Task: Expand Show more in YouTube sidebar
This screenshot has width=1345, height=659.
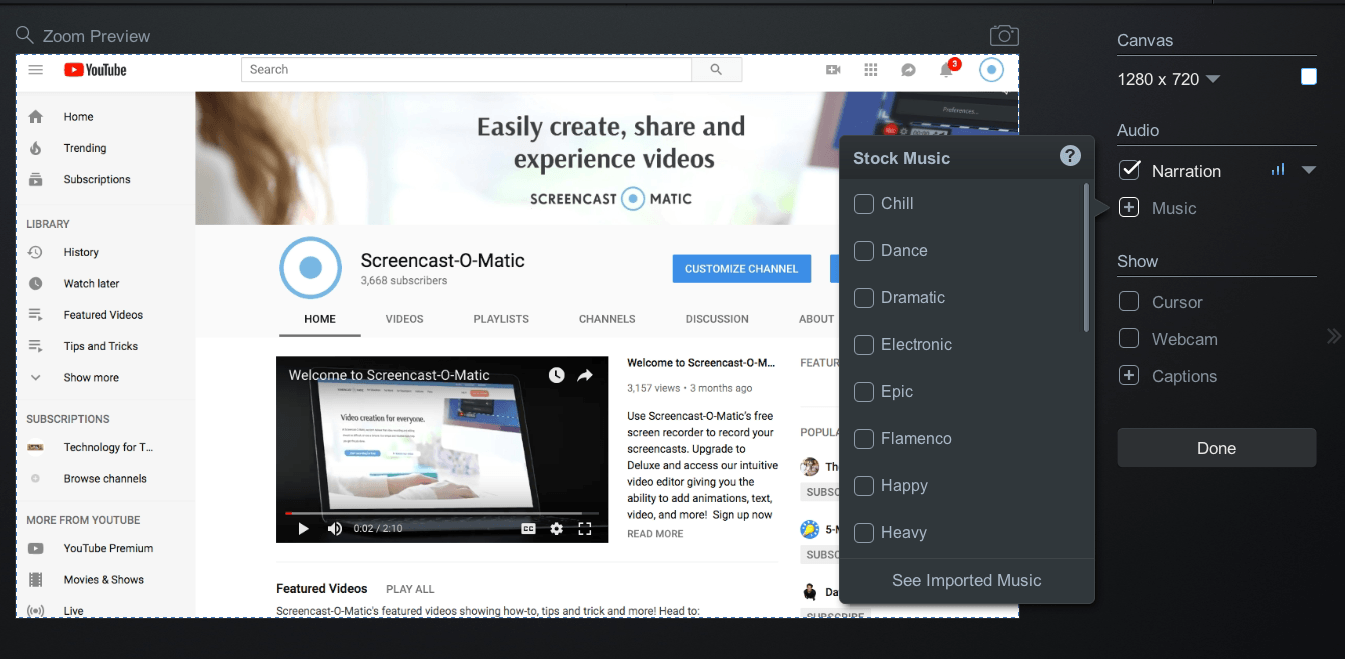Action: [x=90, y=377]
